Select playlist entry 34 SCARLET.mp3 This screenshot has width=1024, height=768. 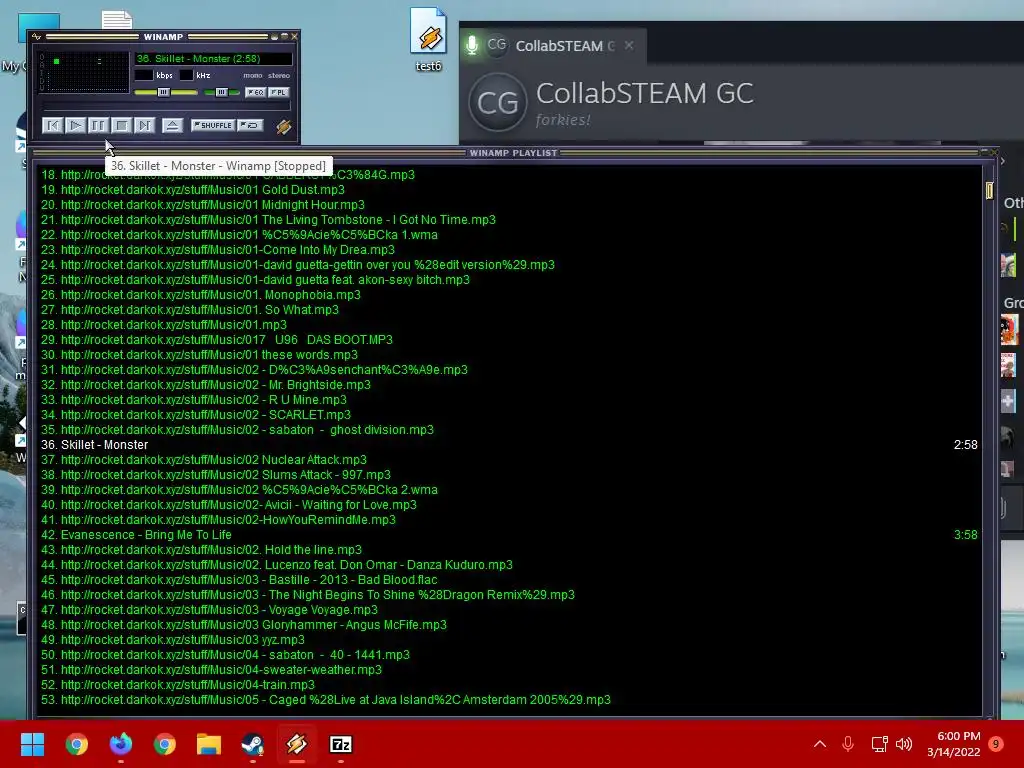509,415
